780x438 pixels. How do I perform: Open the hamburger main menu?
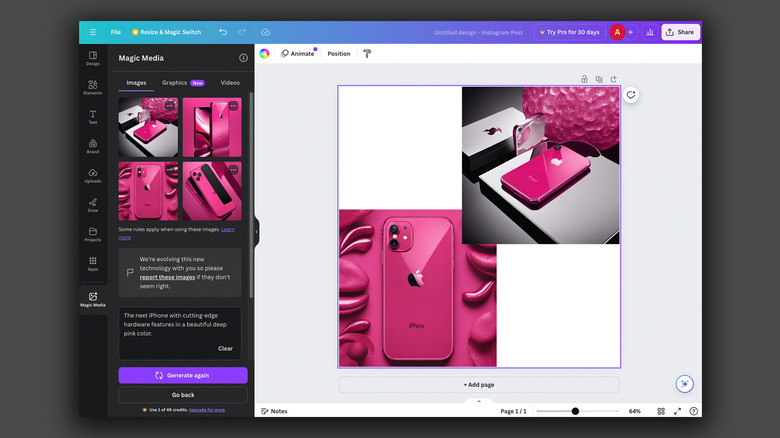93,32
